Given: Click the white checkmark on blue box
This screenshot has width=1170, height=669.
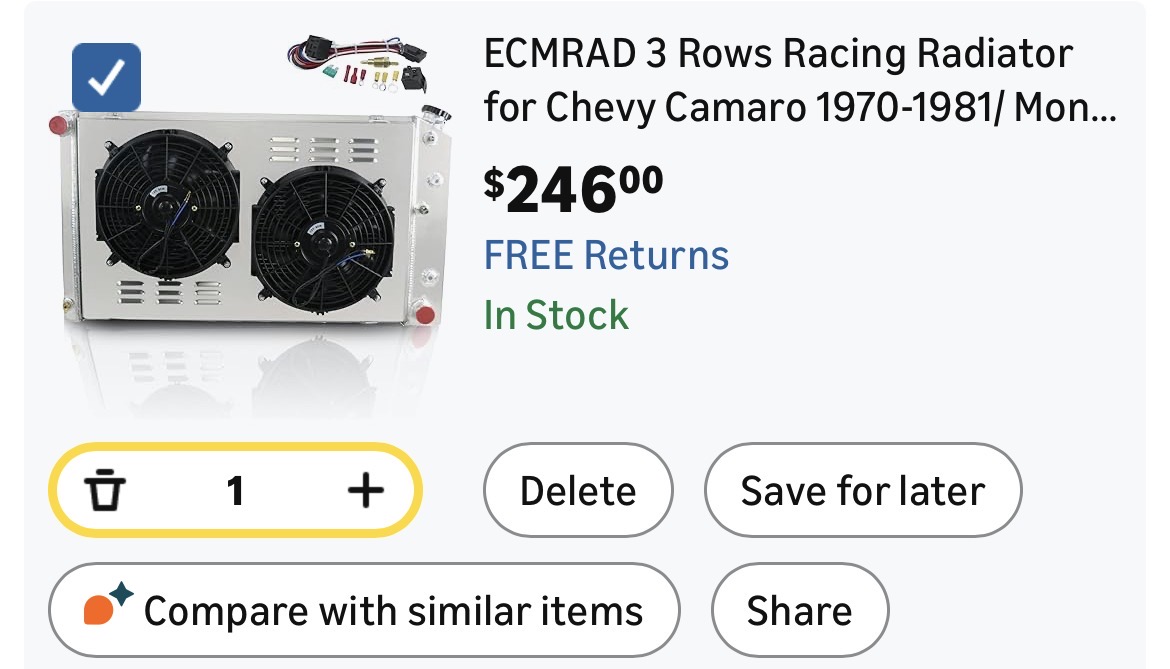Looking at the screenshot, I should [106, 78].
